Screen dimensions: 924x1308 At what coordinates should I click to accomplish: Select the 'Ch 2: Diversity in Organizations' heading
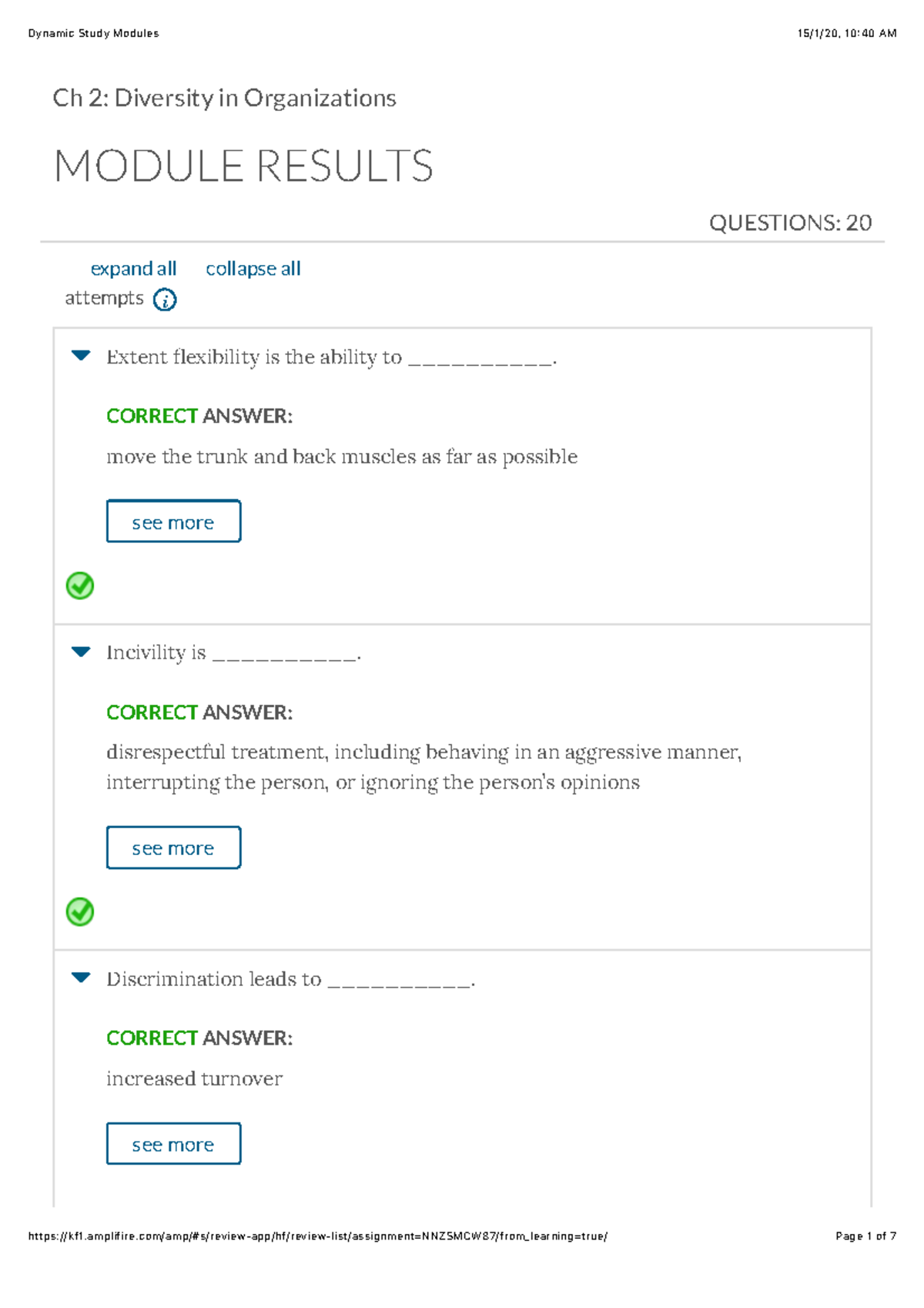point(224,98)
